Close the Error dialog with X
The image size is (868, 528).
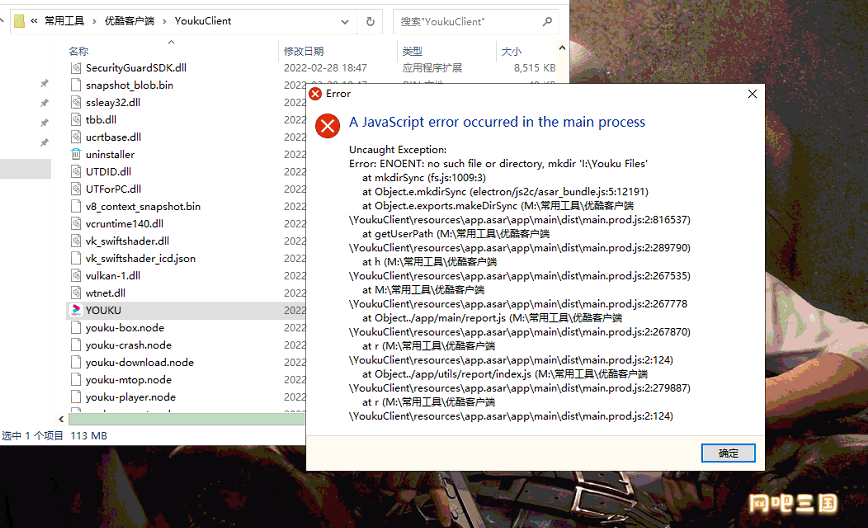[752, 94]
